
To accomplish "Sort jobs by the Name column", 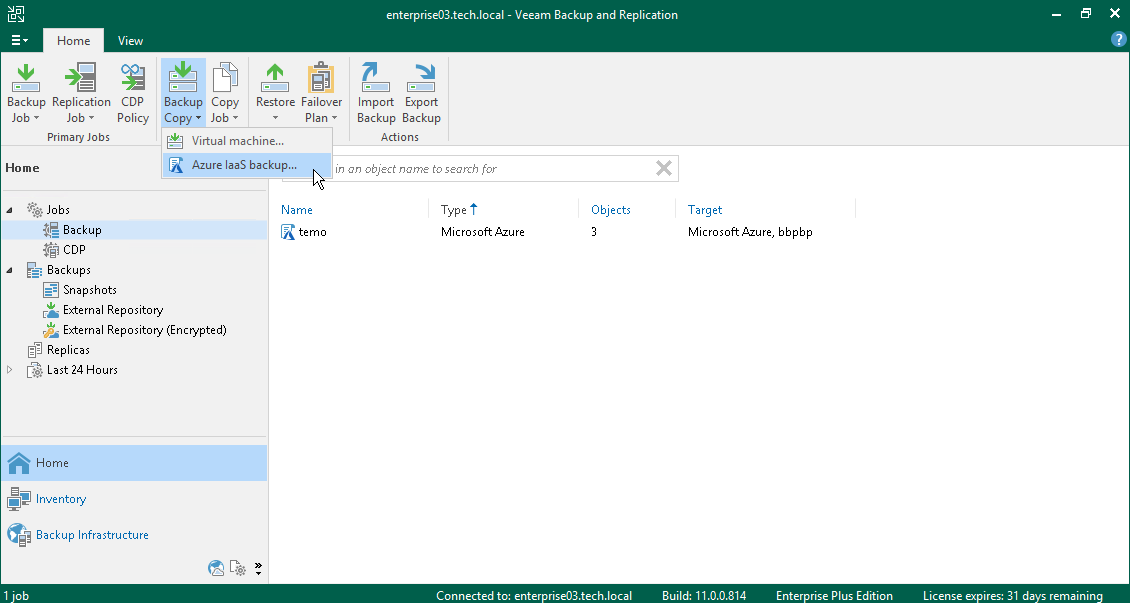I will click(297, 210).
